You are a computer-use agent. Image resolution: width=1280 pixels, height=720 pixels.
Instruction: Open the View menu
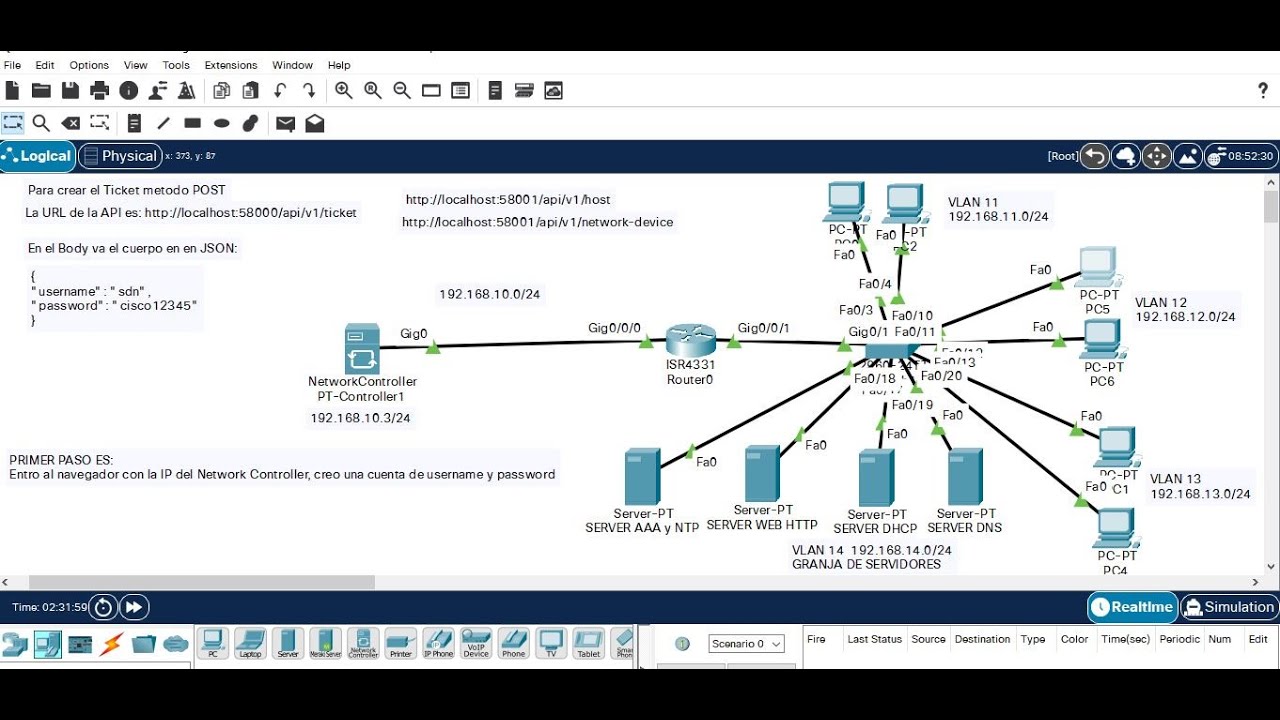tap(135, 65)
